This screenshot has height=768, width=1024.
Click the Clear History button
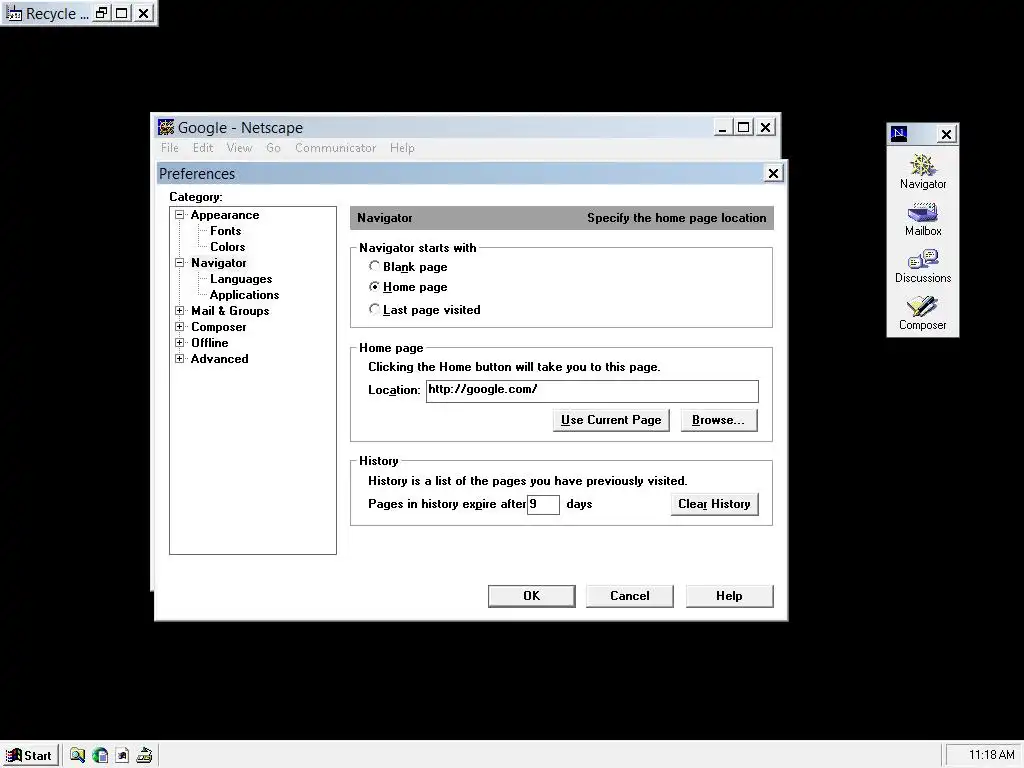[x=714, y=504]
